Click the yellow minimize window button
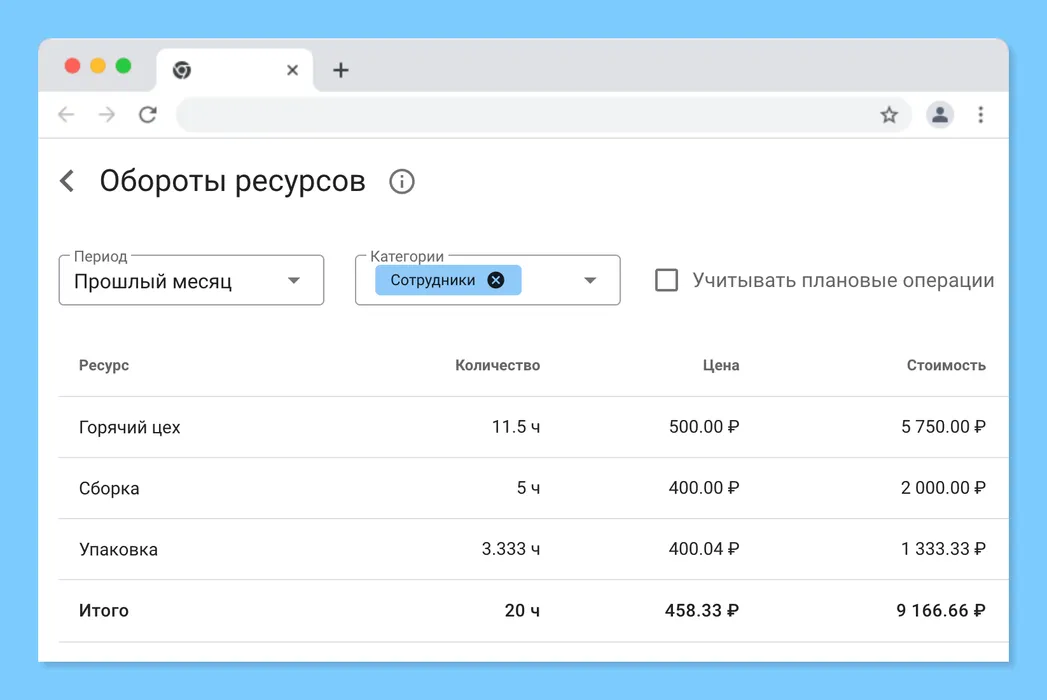Image resolution: width=1047 pixels, height=700 pixels. point(97,65)
